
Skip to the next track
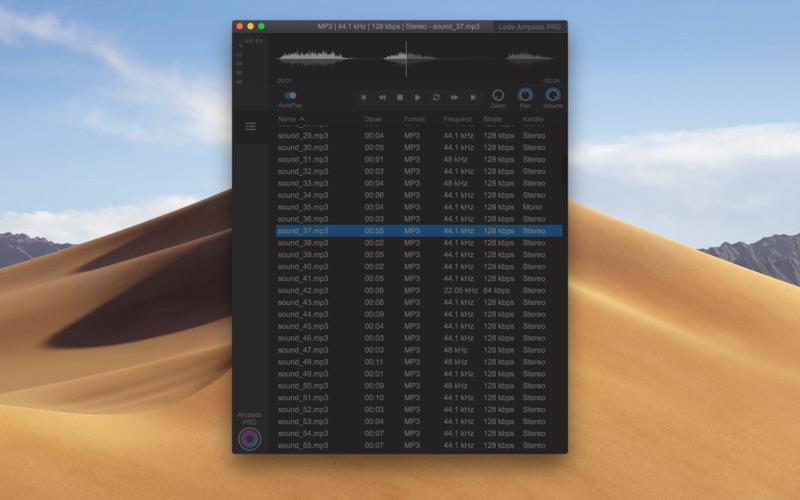click(x=473, y=97)
